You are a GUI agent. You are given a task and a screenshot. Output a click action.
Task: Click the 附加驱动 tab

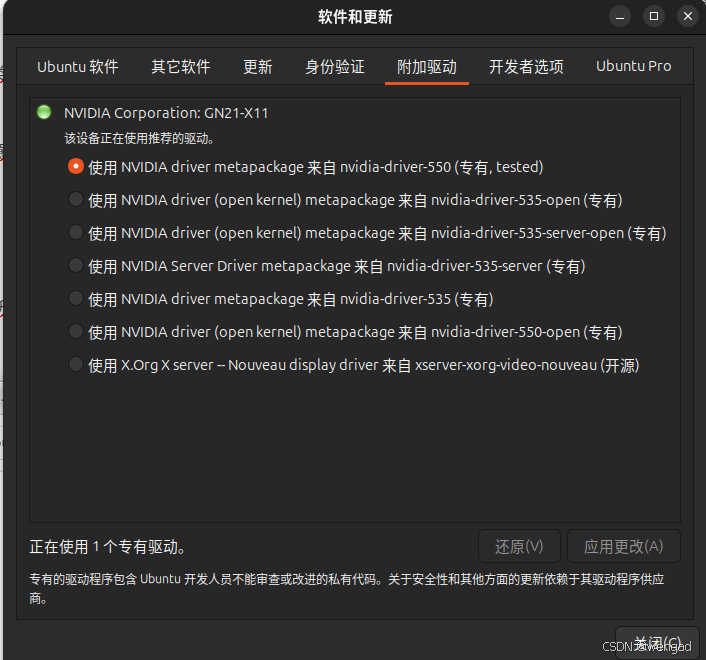(426, 67)
